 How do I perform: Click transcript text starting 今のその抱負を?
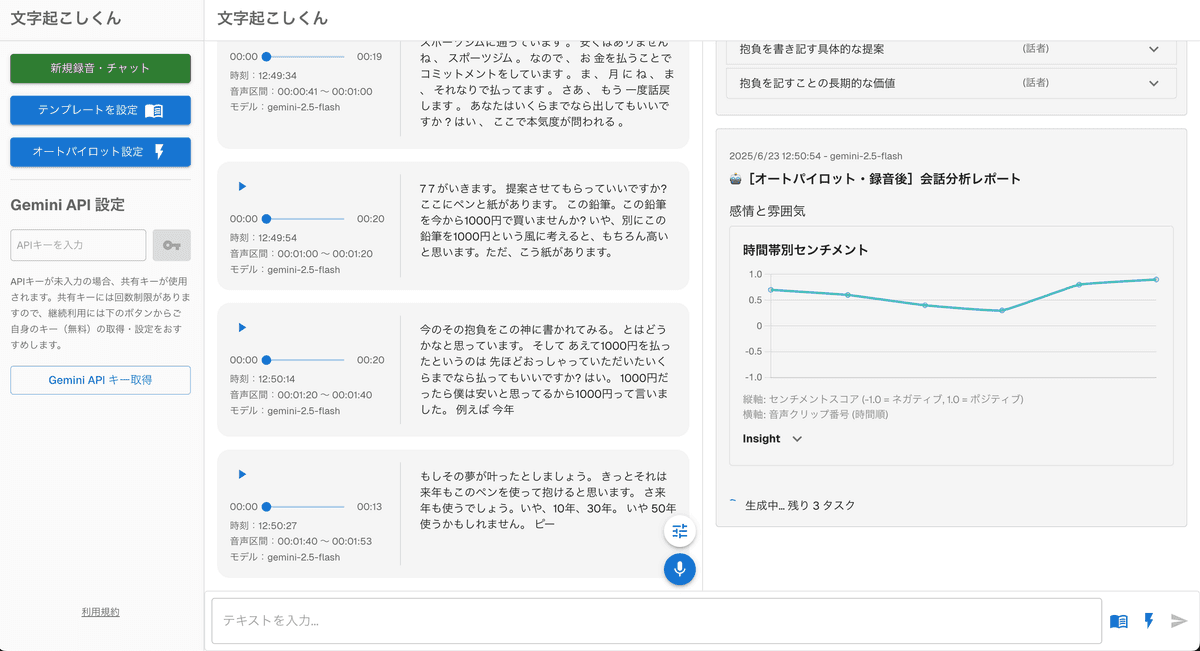544,369
